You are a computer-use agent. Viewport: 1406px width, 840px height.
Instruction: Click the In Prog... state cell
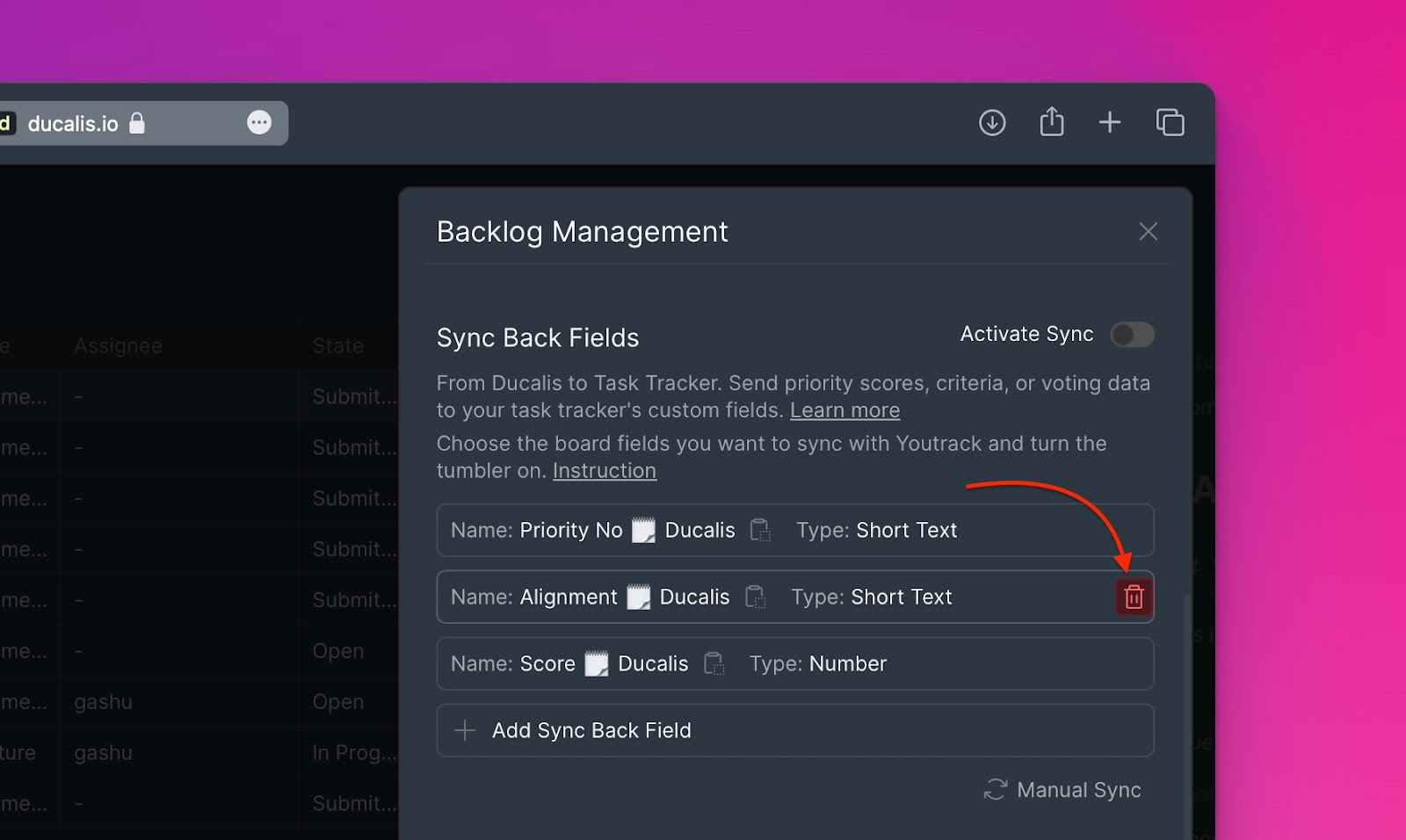tap(354, 753)
